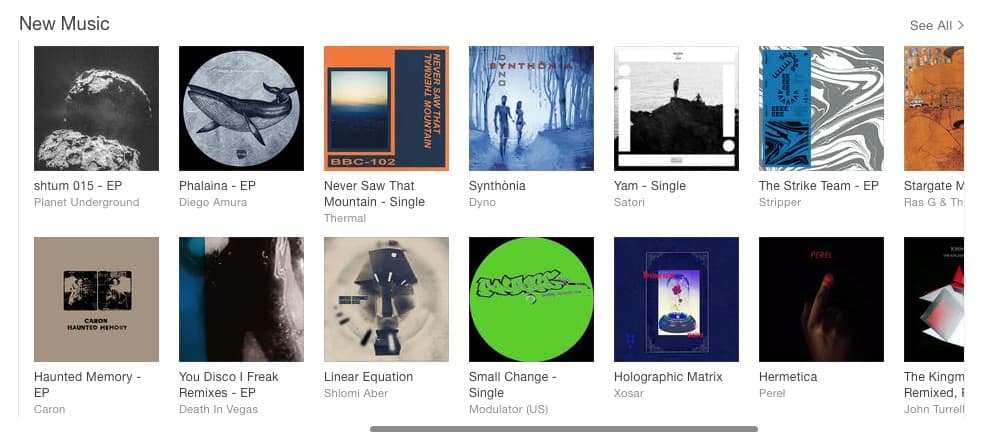
Task: Open the Shlomi Aber artist link
Action: (x=356, y=393)
